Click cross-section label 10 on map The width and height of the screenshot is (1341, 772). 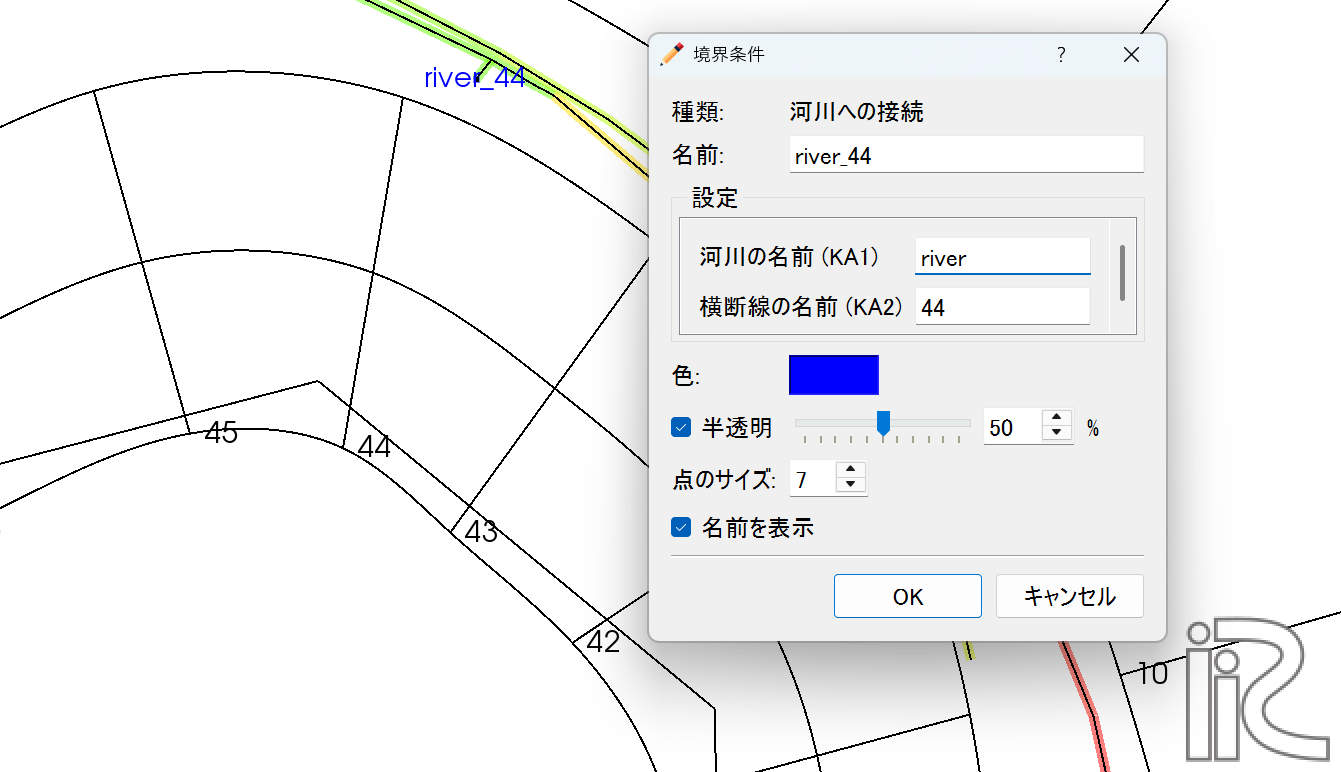[x=1152, y=673]
